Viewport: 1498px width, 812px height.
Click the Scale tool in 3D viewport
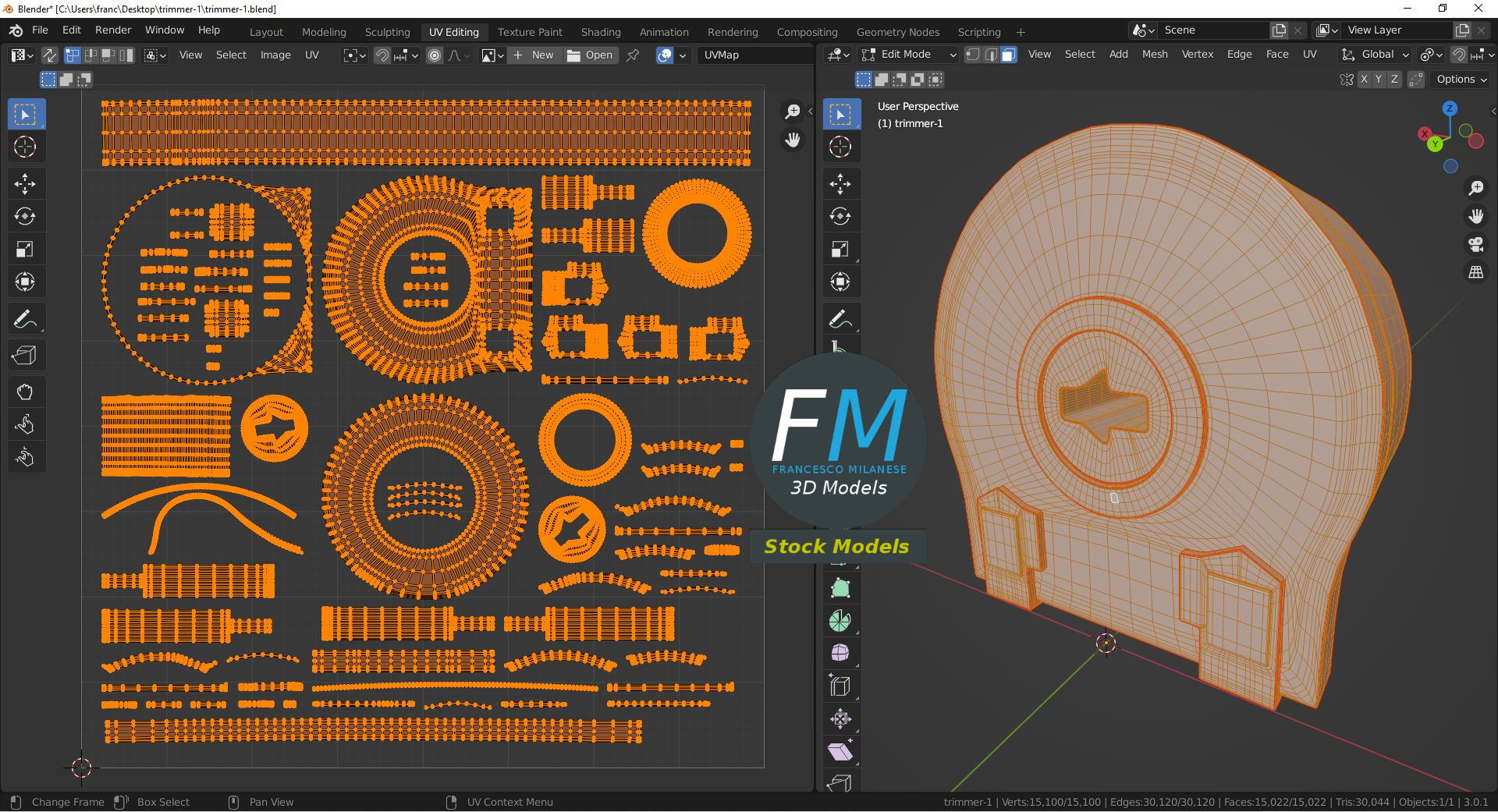point(840,250)
